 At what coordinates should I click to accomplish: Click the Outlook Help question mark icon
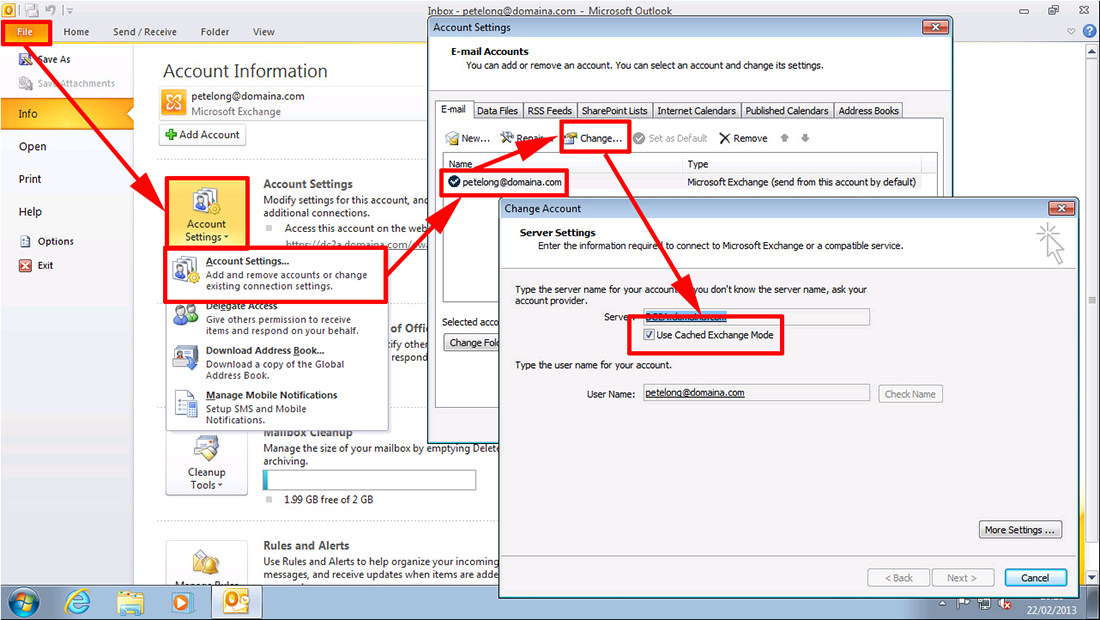tap(1089, 32)
